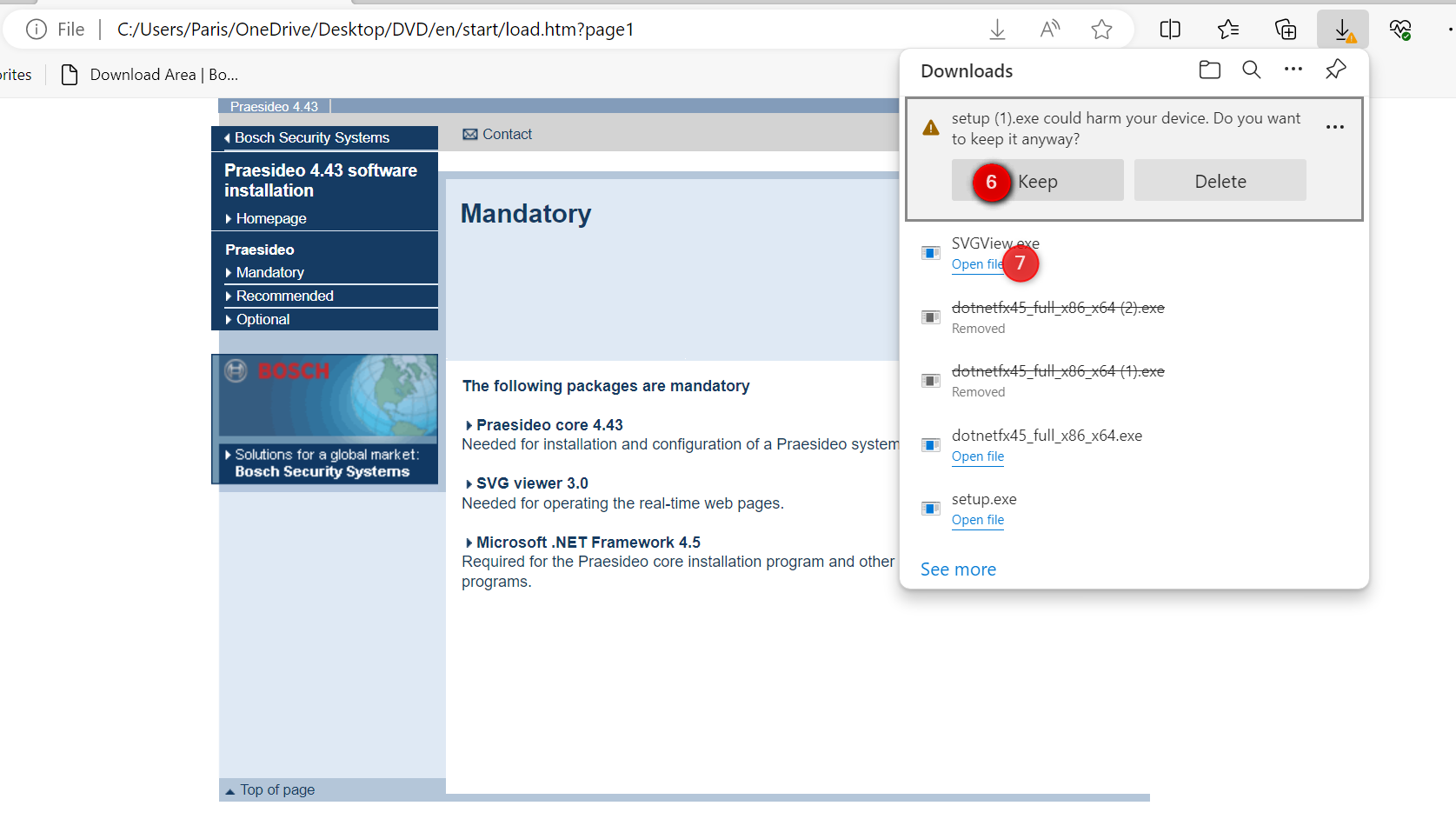Click the Downloads toolbar button with warning
This screenshot has width=1456, height=819.
[1342, 30]
